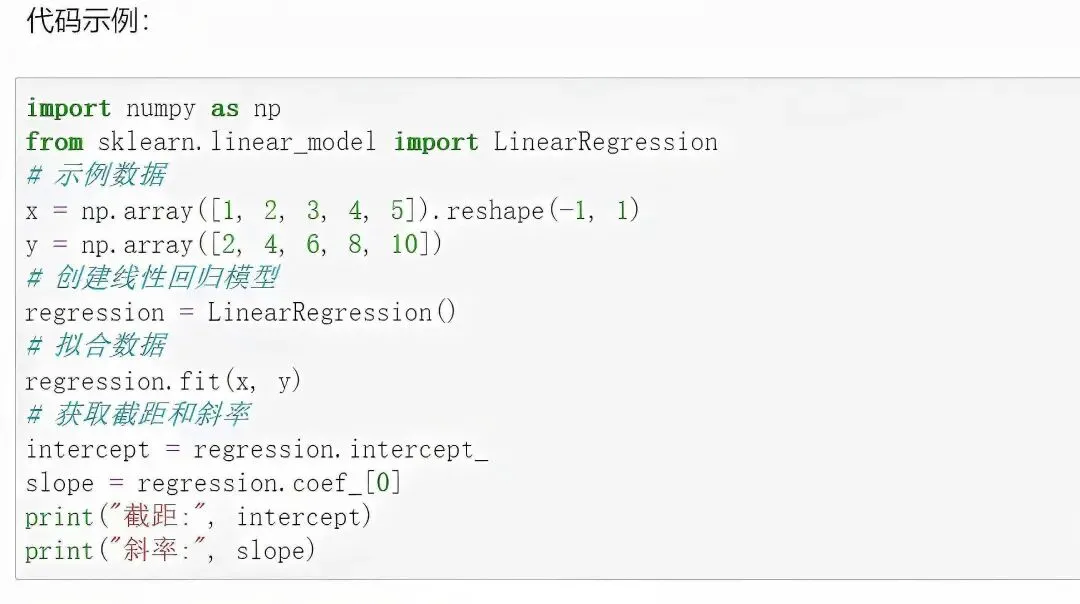
Task: Click the number 10 in the y array
Action: click(404, 244)
